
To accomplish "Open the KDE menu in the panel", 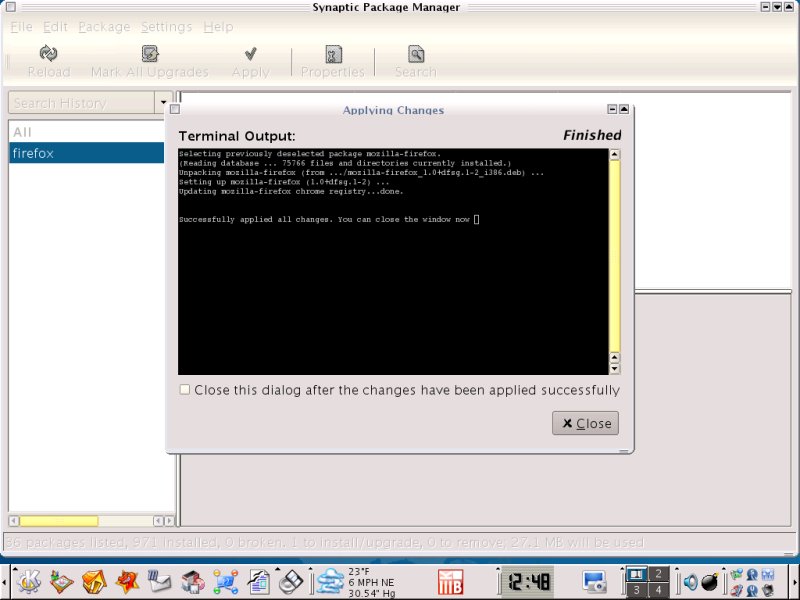I will click(x=28, y=581).
